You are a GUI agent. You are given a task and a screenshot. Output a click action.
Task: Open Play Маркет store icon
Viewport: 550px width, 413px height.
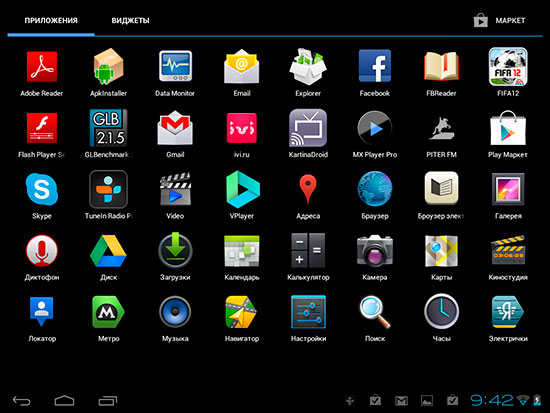point(508,128)
